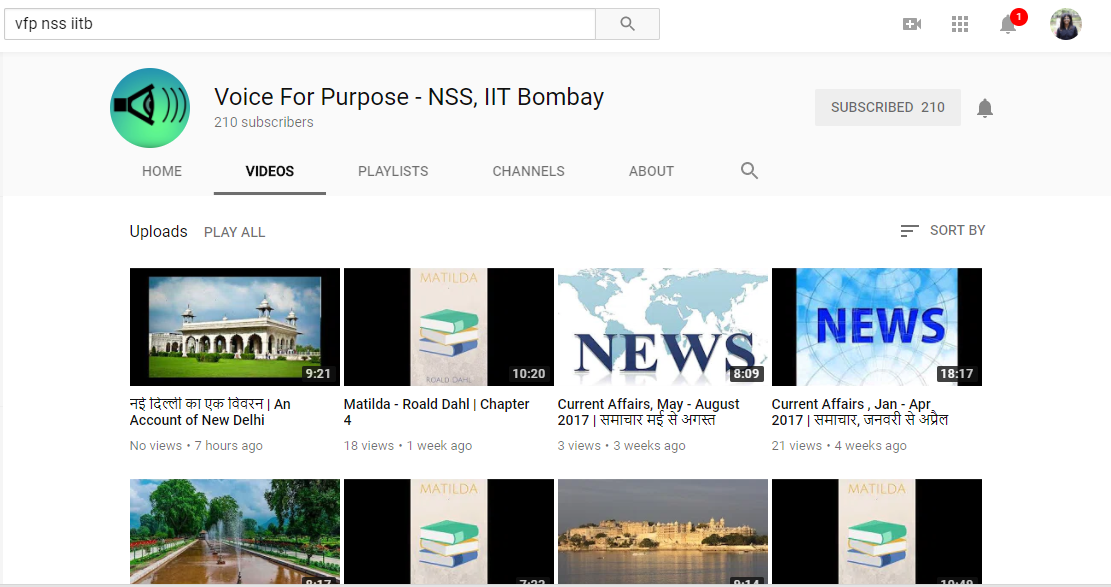Open the notifications bell in top bar
Image resolution: width=1111 pixels, height=587 pixels.
(1008, 25)
